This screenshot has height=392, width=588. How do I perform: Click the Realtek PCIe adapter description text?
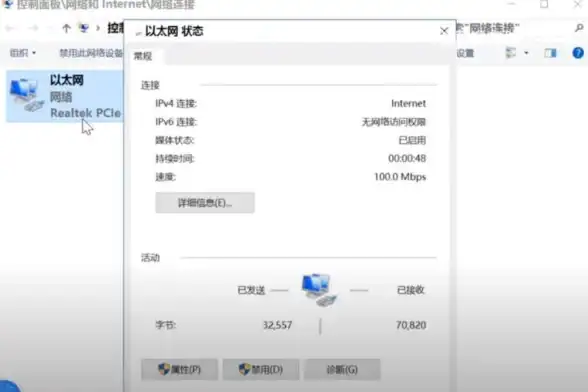point(86,113)
